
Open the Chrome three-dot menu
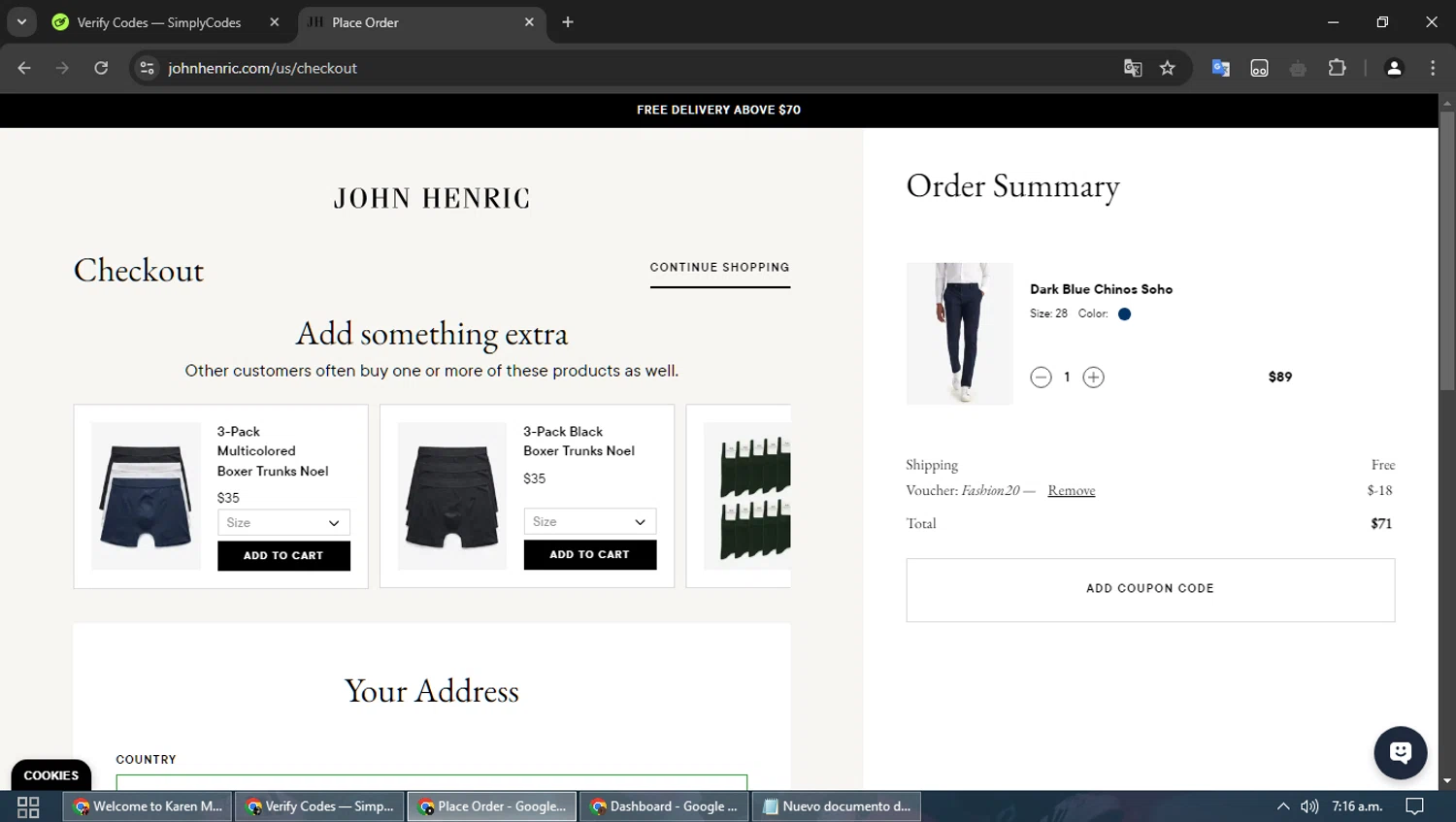tap(1433, 68)
